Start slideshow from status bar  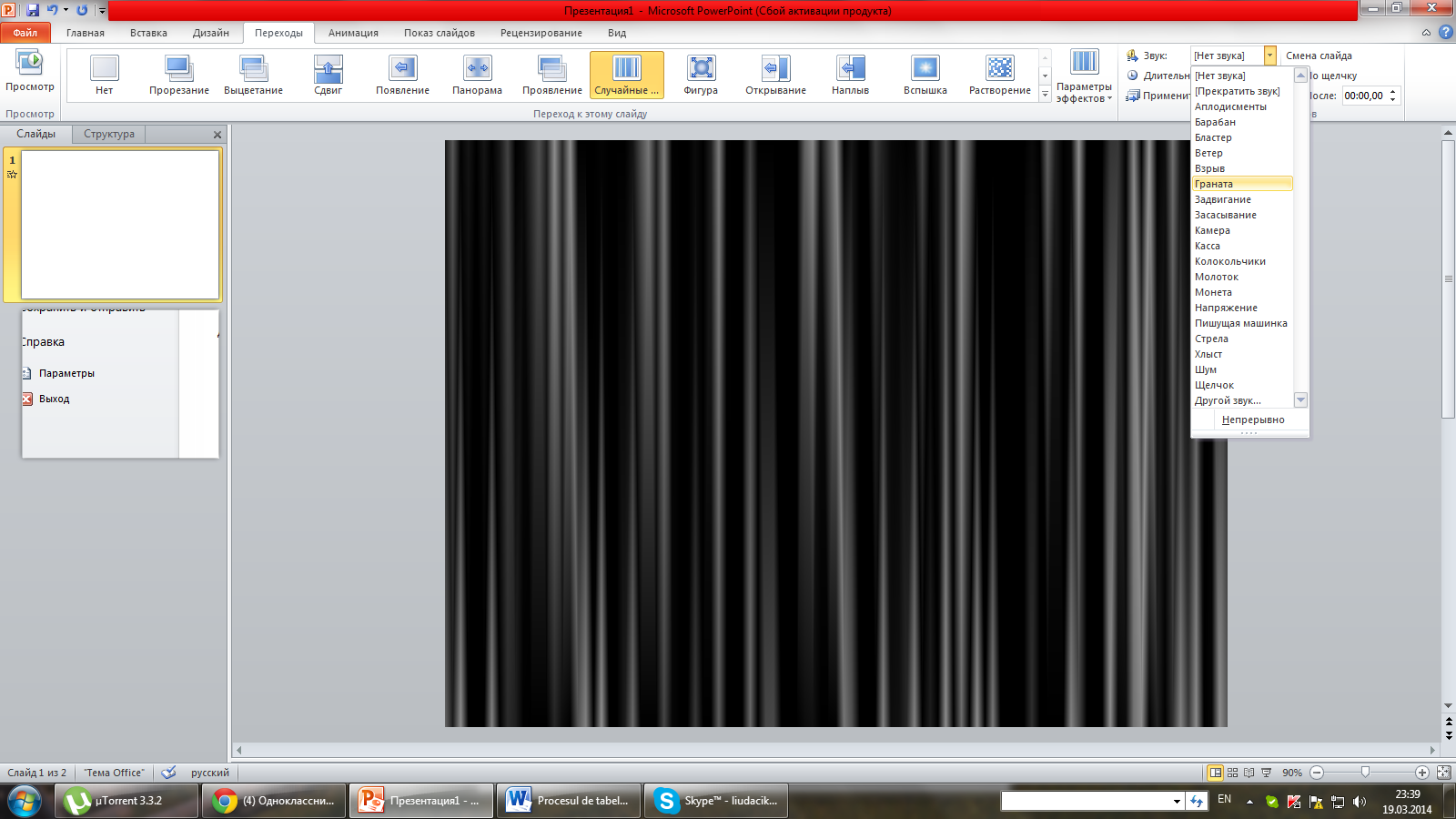pyautogui.click(x=1266, y=773)
